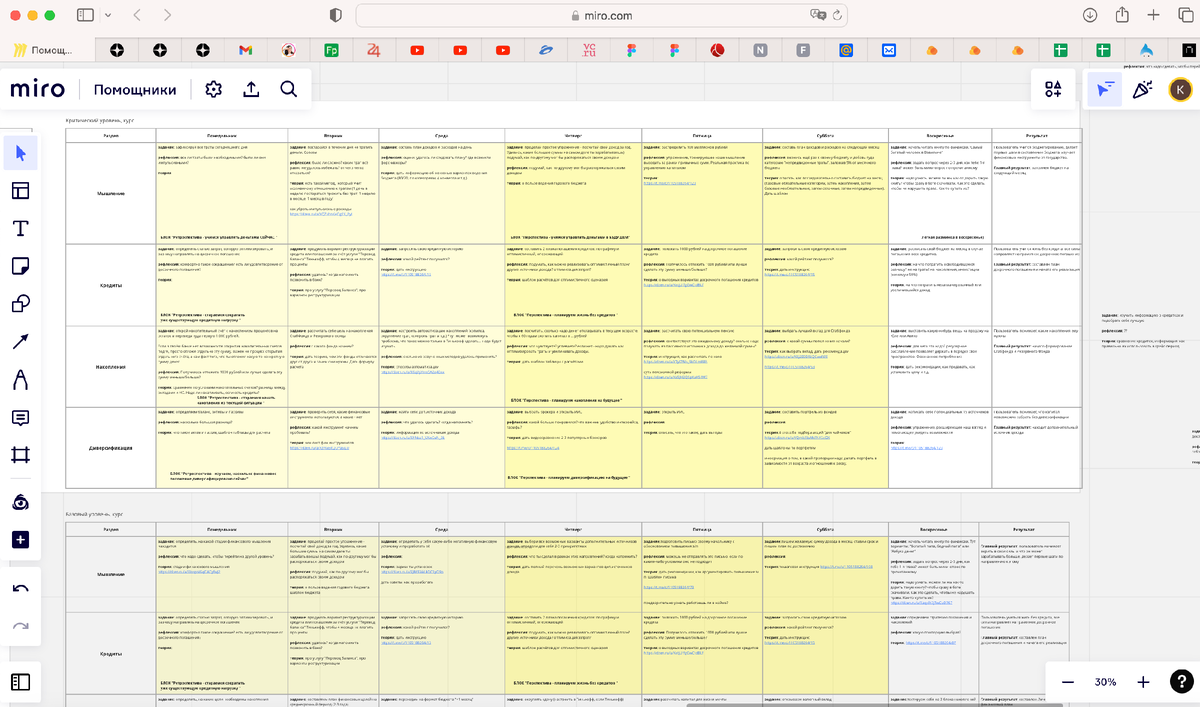The width and height of the screenshot is (1200, 707).
Task: Go to the Miro home logo
Action: coord(38,89)
